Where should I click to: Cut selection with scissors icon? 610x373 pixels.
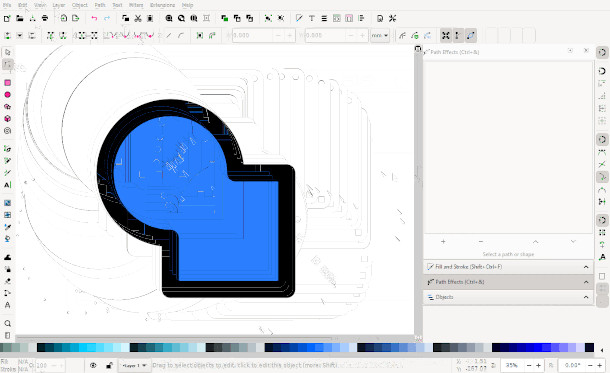(138, 18)
